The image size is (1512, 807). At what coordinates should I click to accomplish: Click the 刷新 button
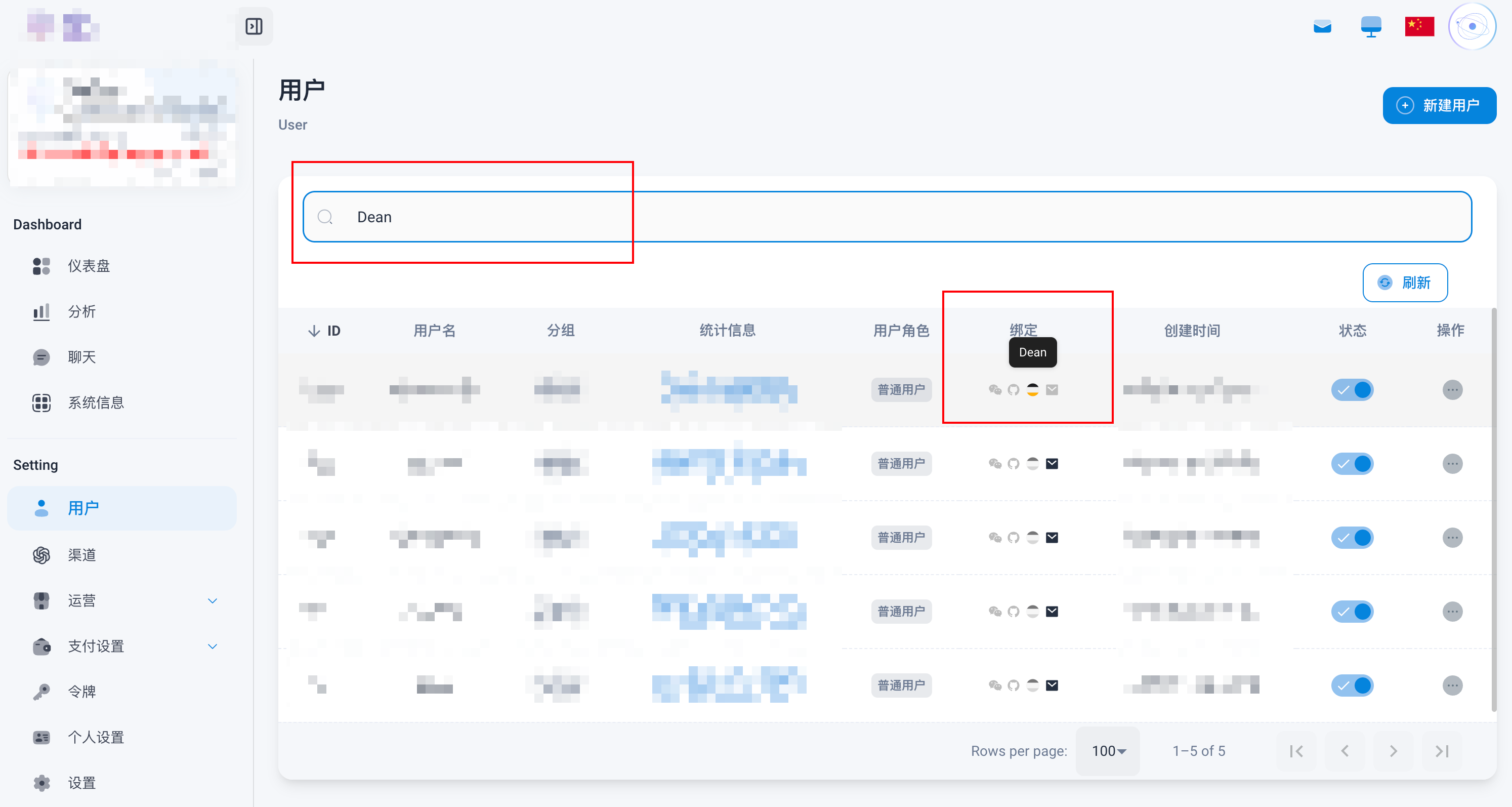click(x=1405, y=283)
